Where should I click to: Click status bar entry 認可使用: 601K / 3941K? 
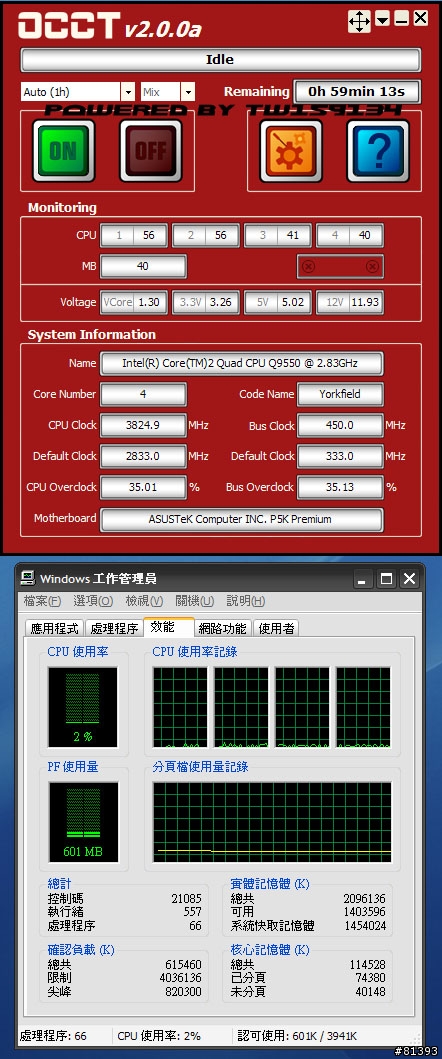pos(297,1036)
